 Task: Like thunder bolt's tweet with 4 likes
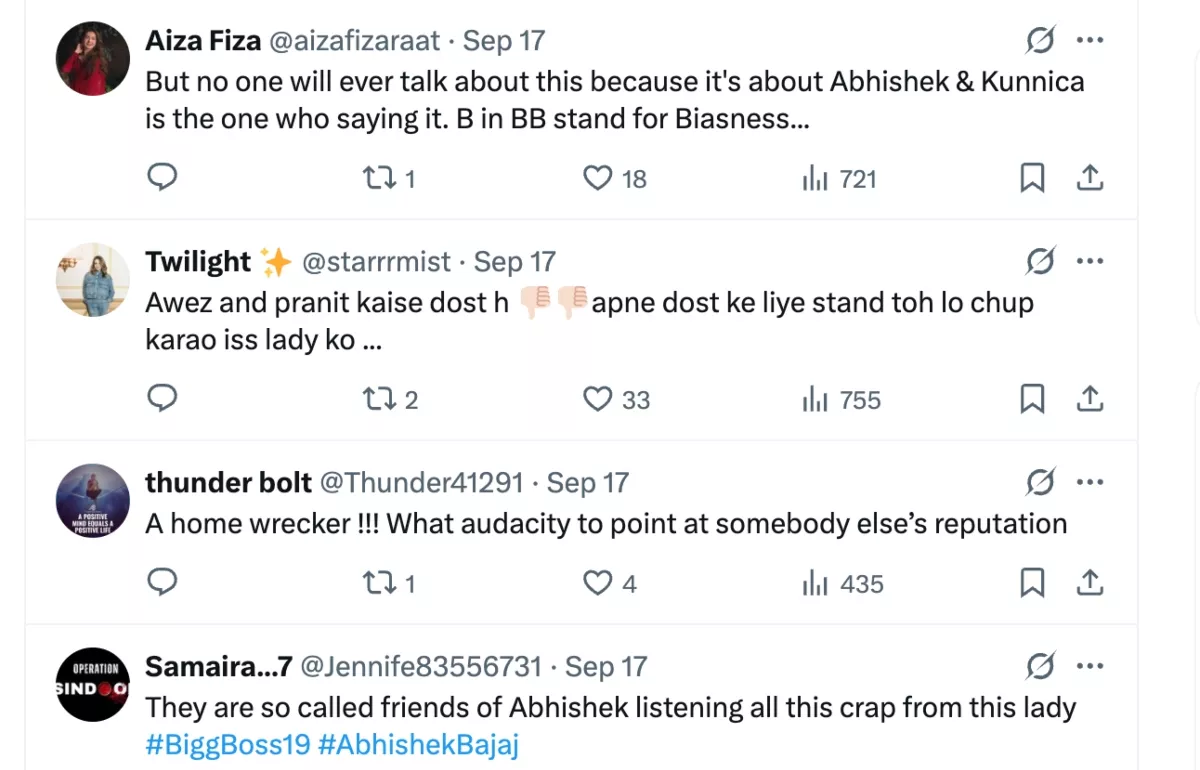point(597,583)
